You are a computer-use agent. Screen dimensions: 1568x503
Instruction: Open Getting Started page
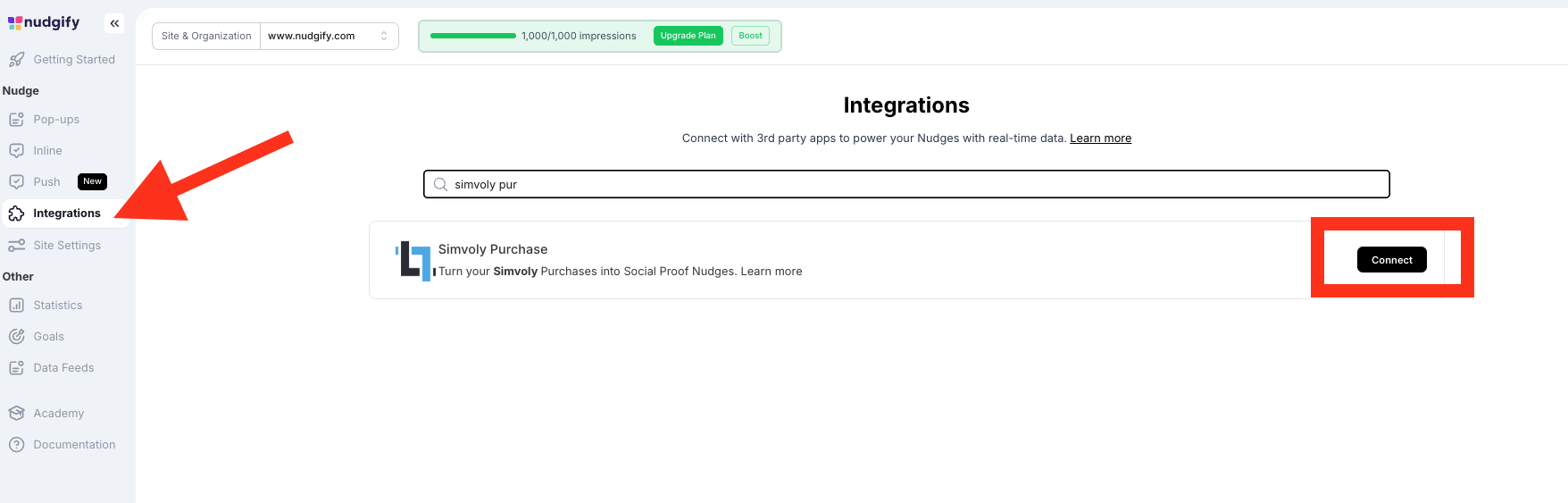[x=74, y=60]
